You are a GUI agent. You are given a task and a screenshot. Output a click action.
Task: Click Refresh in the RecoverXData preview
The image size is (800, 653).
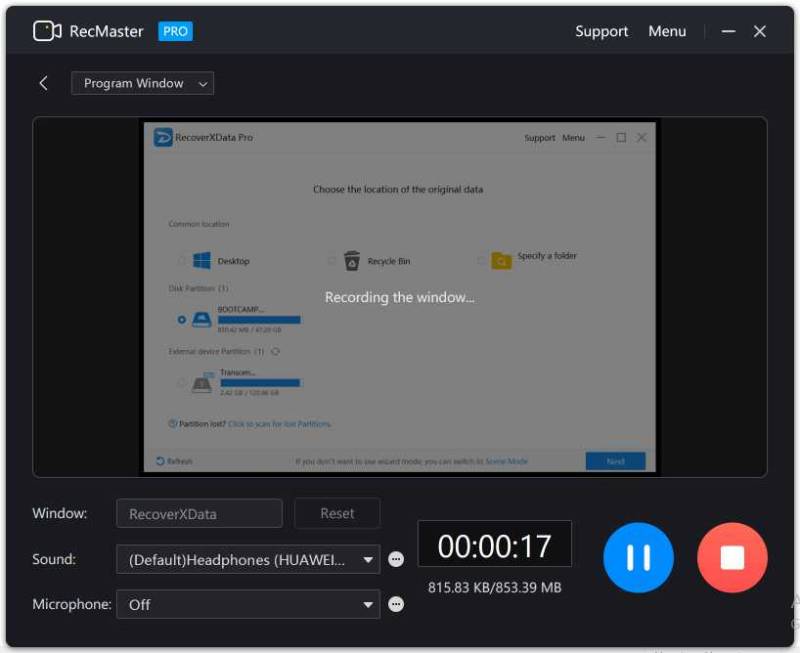[x=174, y=461]
